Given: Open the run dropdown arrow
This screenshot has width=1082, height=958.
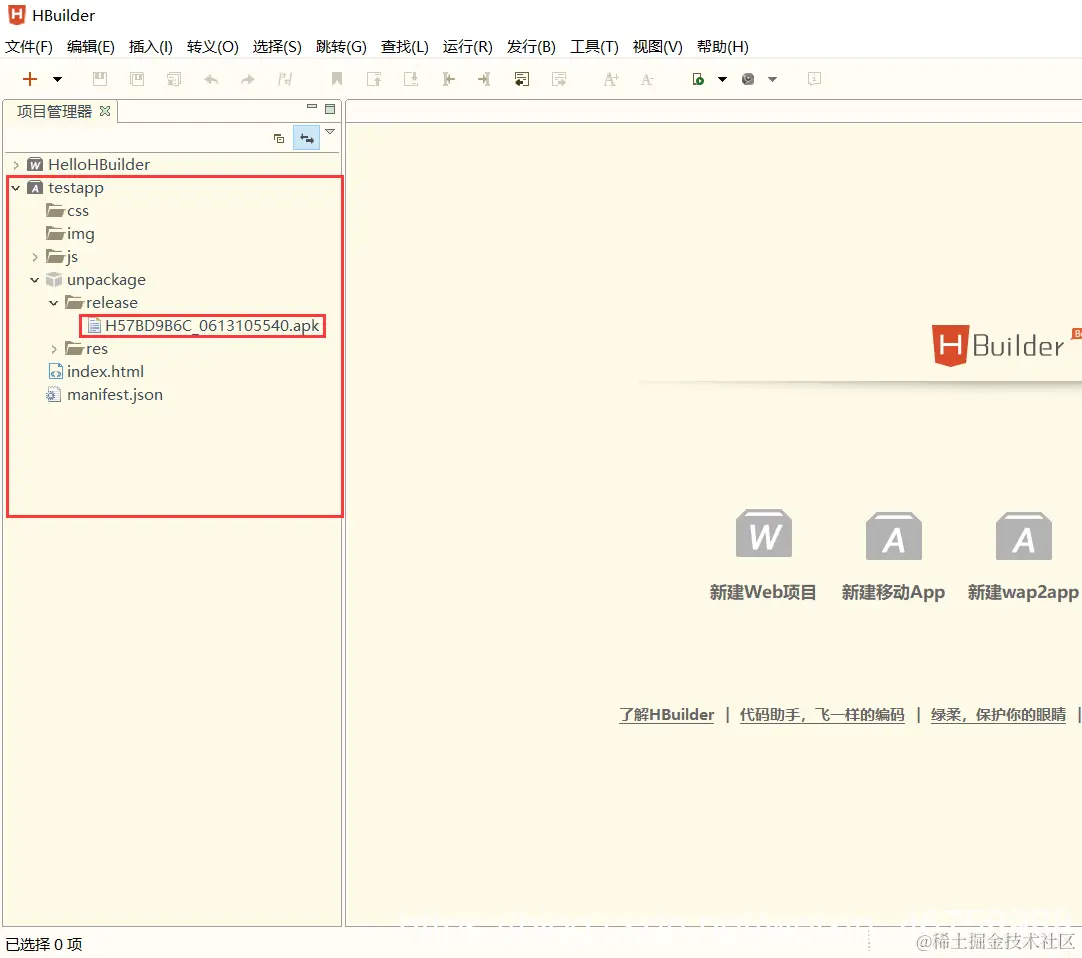Looking at the screenshot, I should point(722,79).
